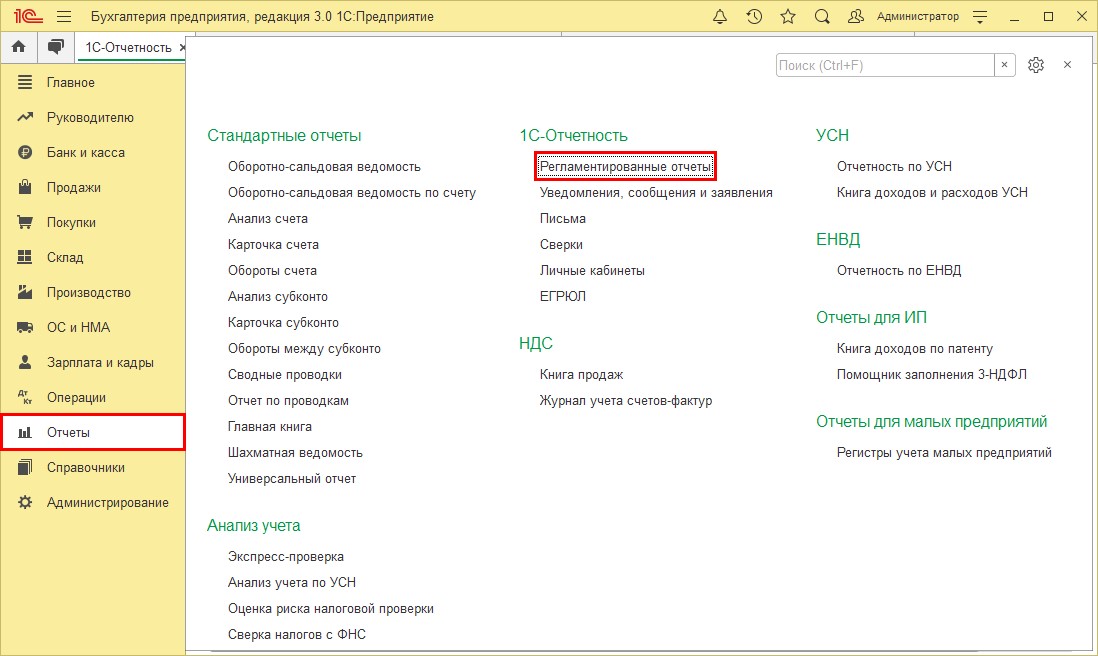Switch to the 1С-Отчетность tab
1098x656 pixels.
tap(128, 48)
